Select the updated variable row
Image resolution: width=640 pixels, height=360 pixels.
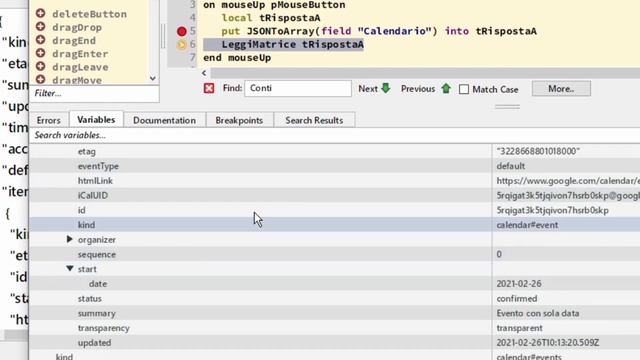335,342
